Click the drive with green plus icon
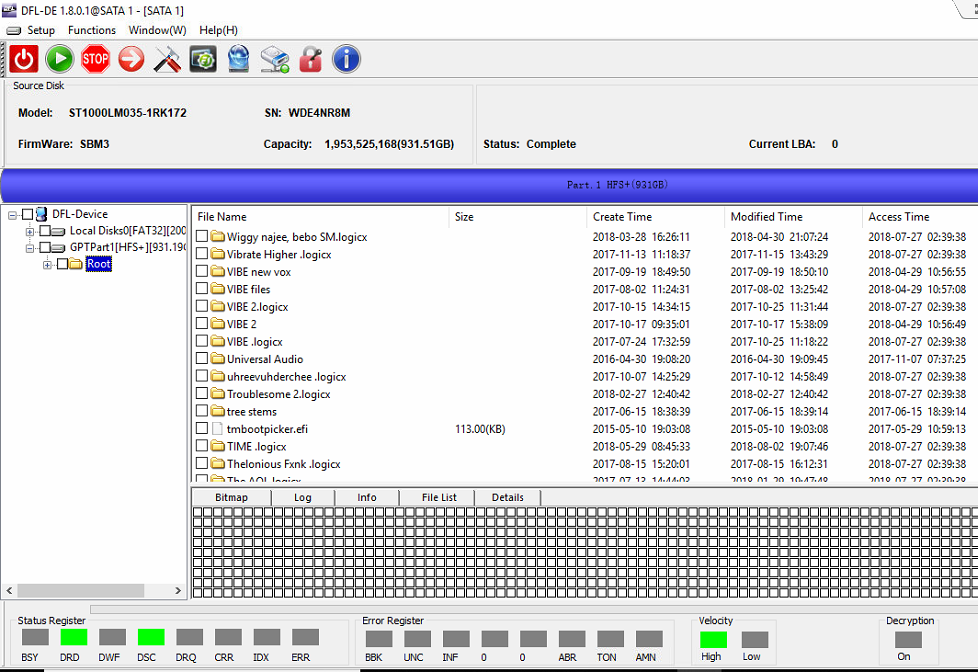The image size is (978, 672). click(x=274, y=59)
